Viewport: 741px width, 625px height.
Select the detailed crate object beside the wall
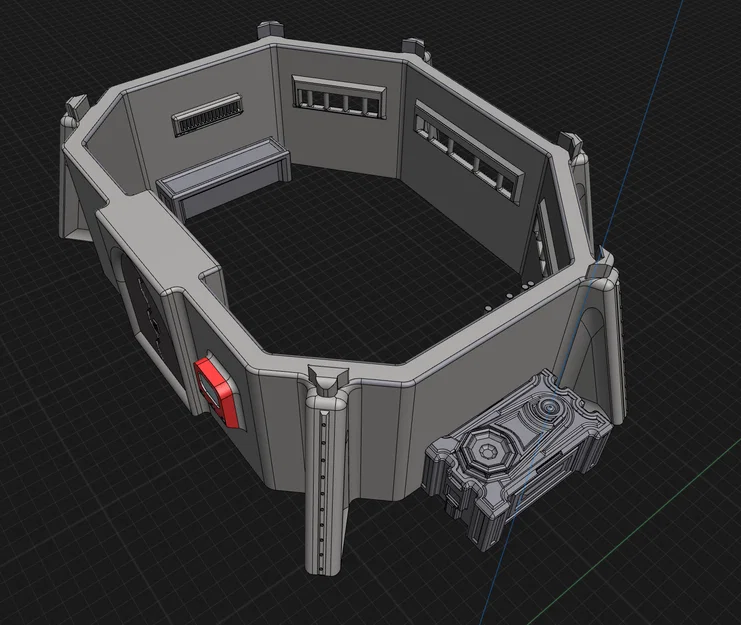coord(517,459)
